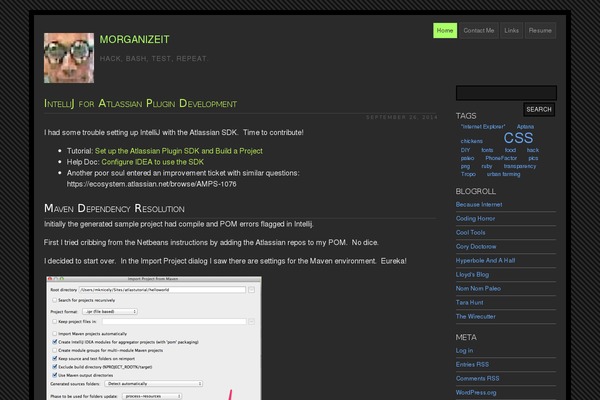Click the Import Project from Maven screenshot image

[x=154, y=338]
